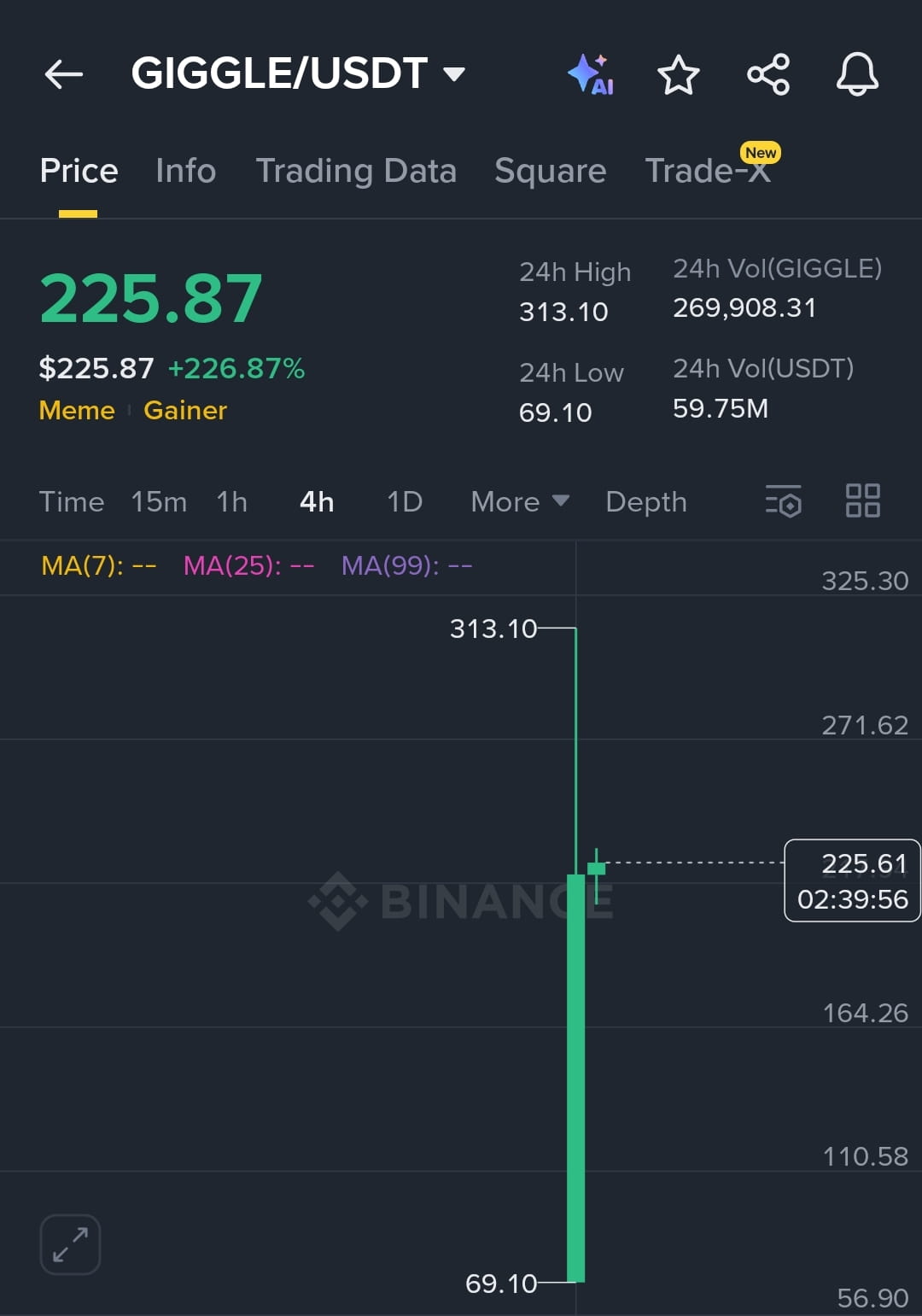Tap the current price marker 225.61
922x1316 pixels.
(852, 880)
